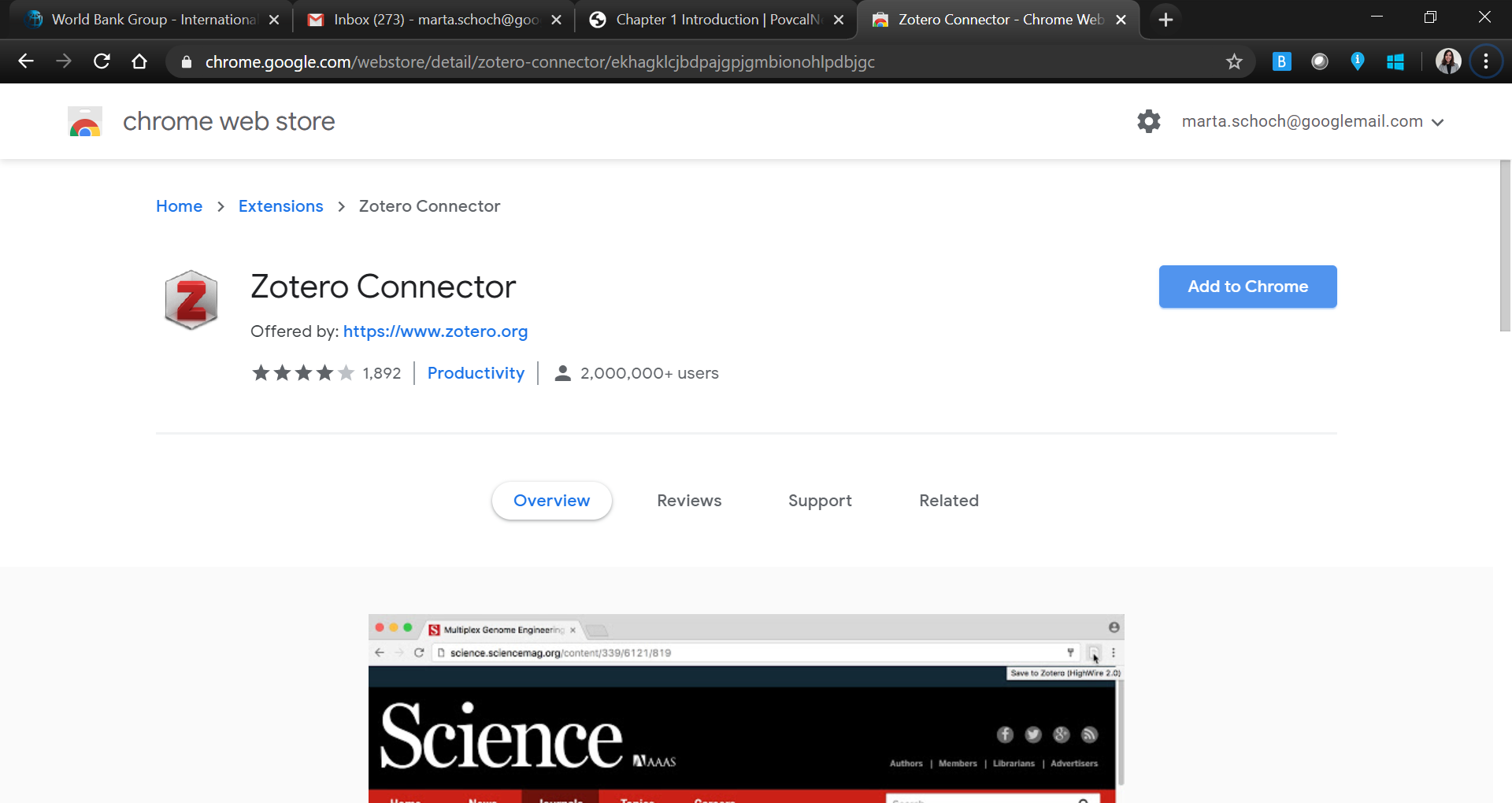Screen dimensions: 1512x803
Task: Click the Chrome Web Store logo
Action: point(85,121)
